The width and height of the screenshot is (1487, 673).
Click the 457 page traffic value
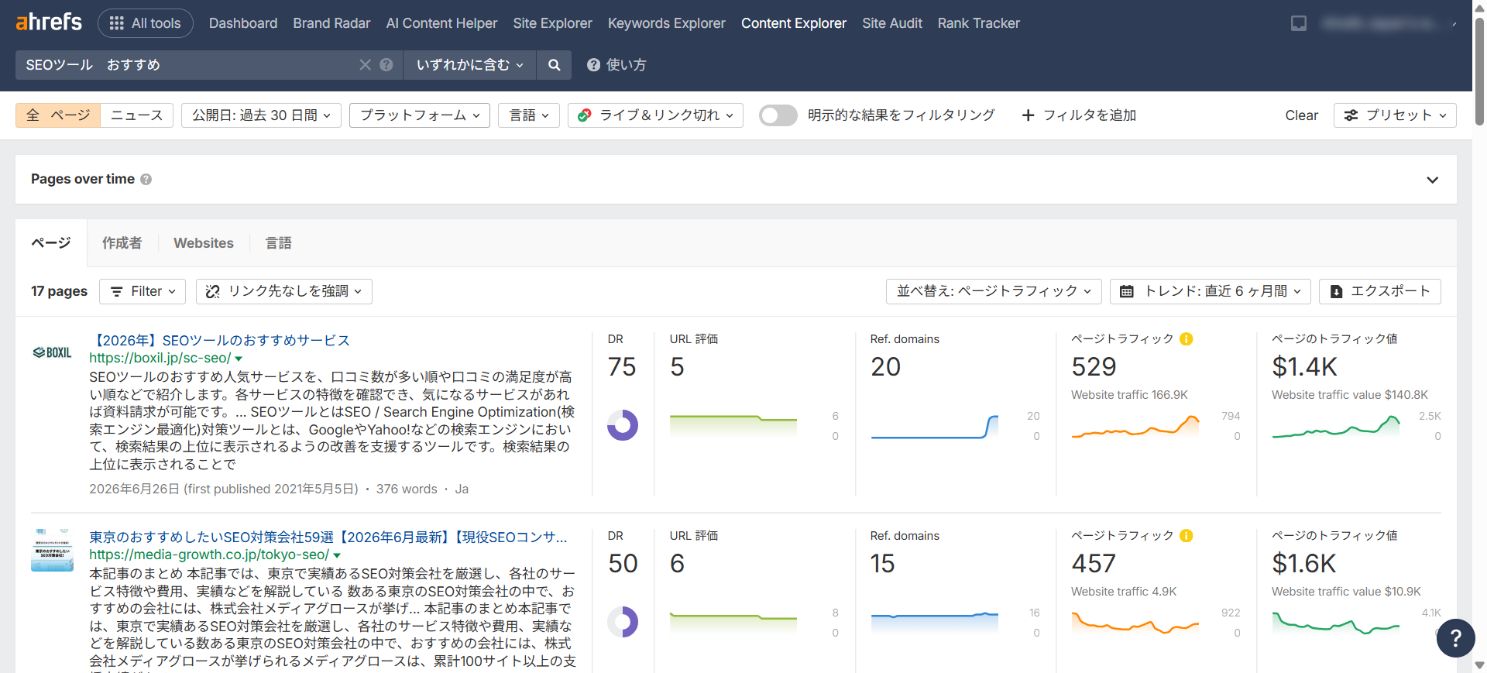pyautogui.click(x=1094, y=564)
